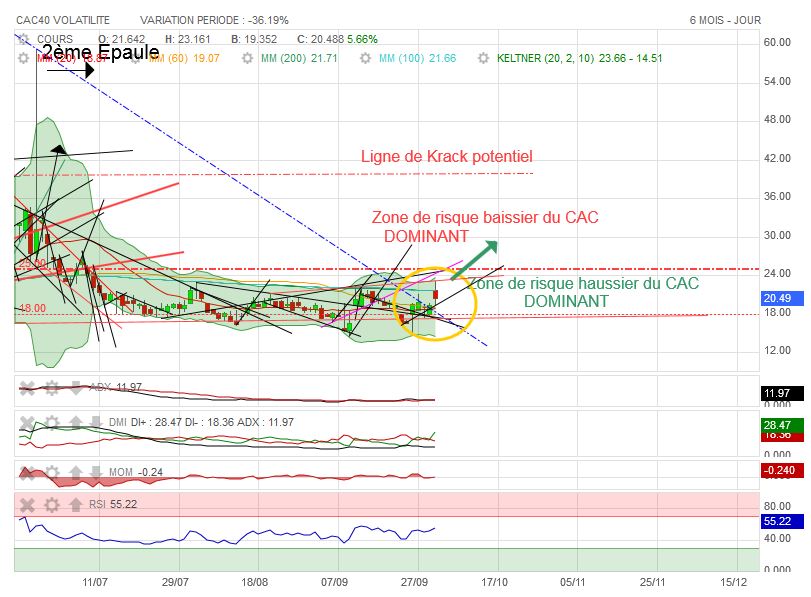
Task: Click the 05/11 date axis label
Action: [573, 582]
